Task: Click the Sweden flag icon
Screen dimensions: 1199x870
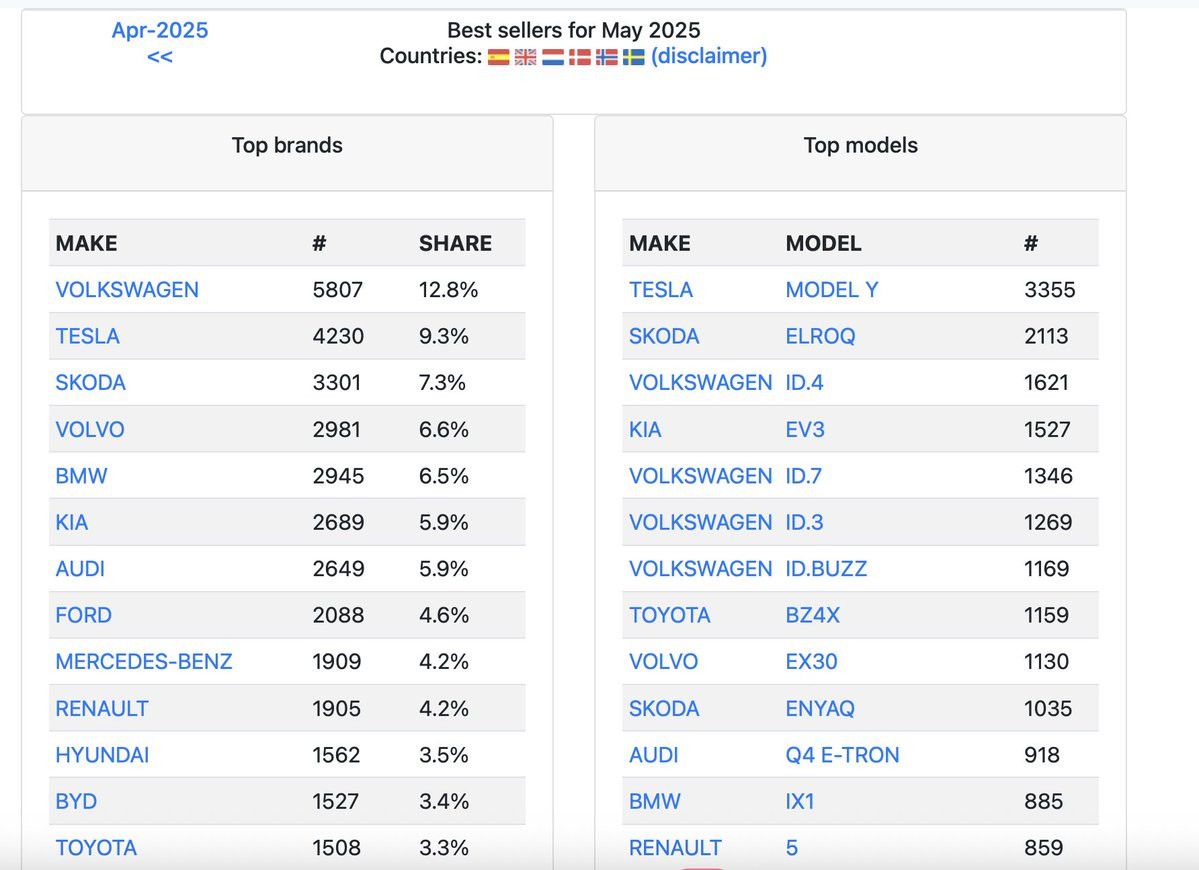Action: [634, 57]
